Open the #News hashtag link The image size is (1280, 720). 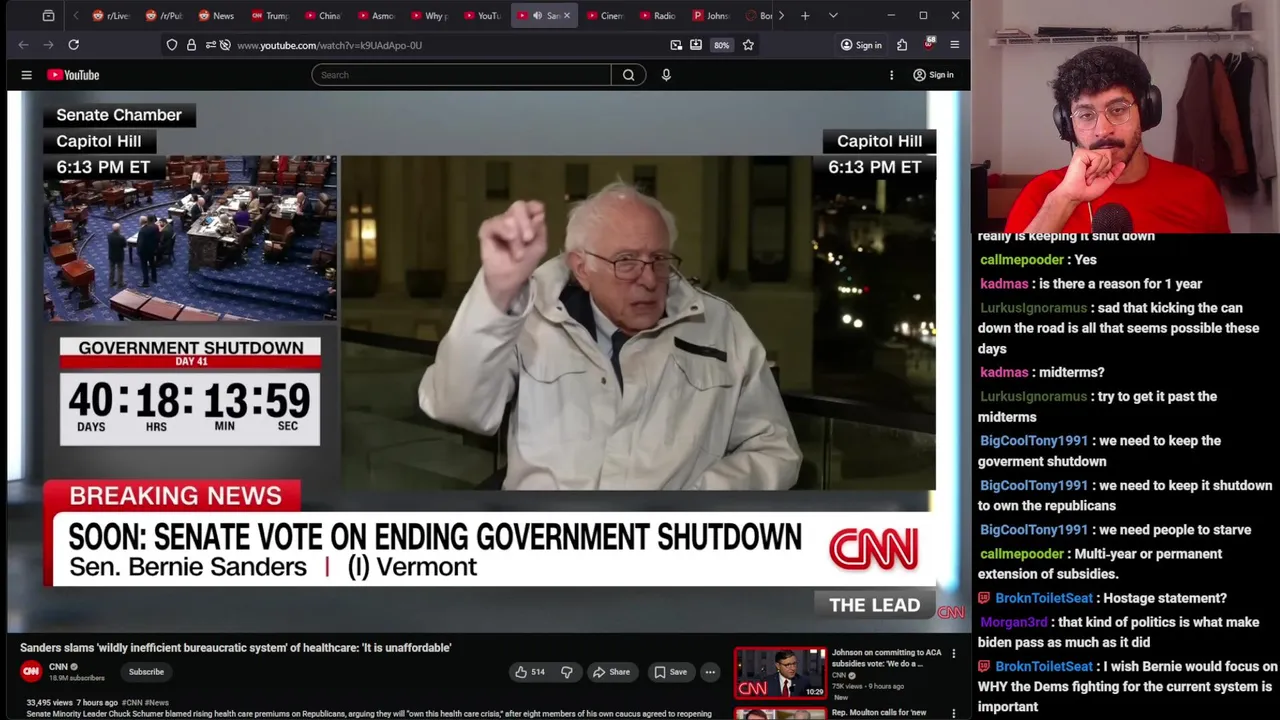click(x=156, y=703)
